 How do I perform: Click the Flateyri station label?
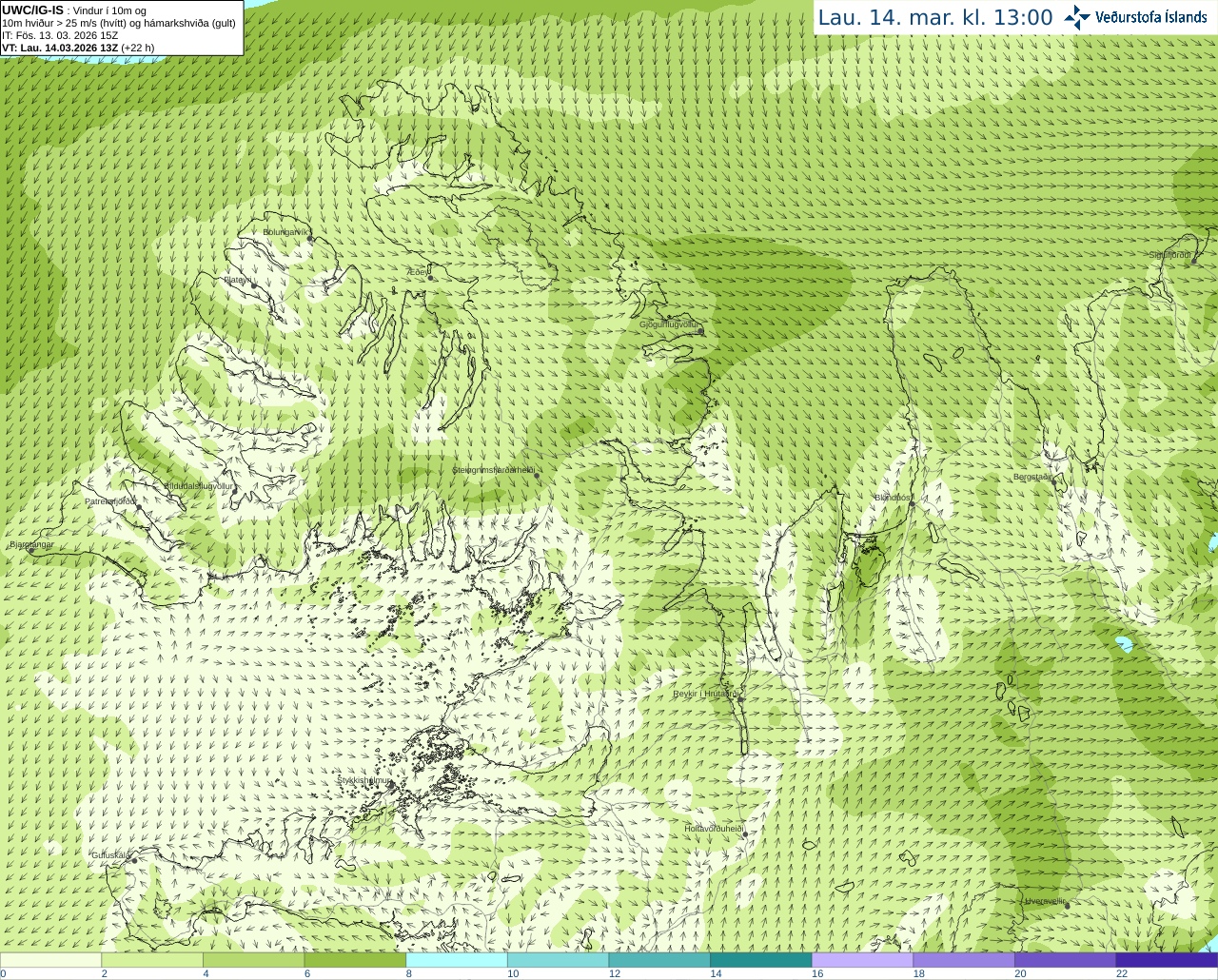(x=238, y=280)
